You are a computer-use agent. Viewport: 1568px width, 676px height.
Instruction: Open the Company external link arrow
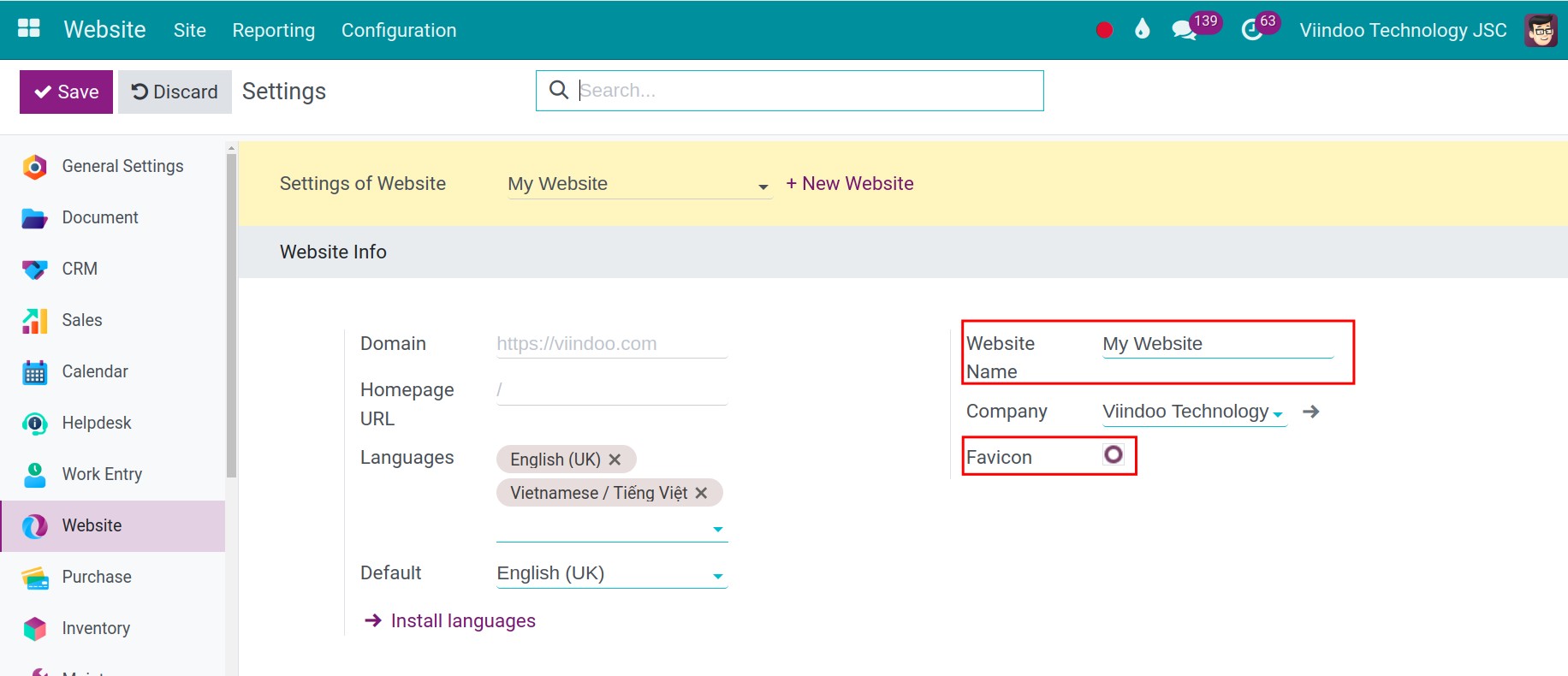point(1310,412)
